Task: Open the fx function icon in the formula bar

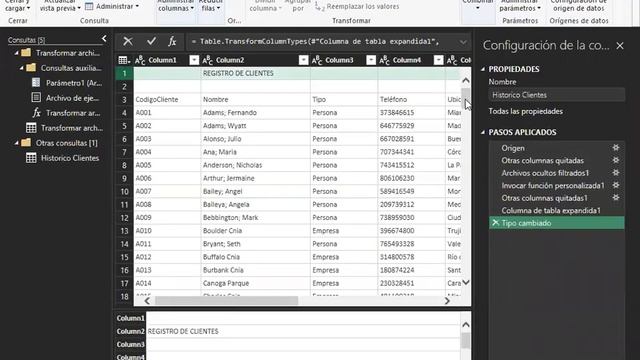Action: click(x=172, y=41)
